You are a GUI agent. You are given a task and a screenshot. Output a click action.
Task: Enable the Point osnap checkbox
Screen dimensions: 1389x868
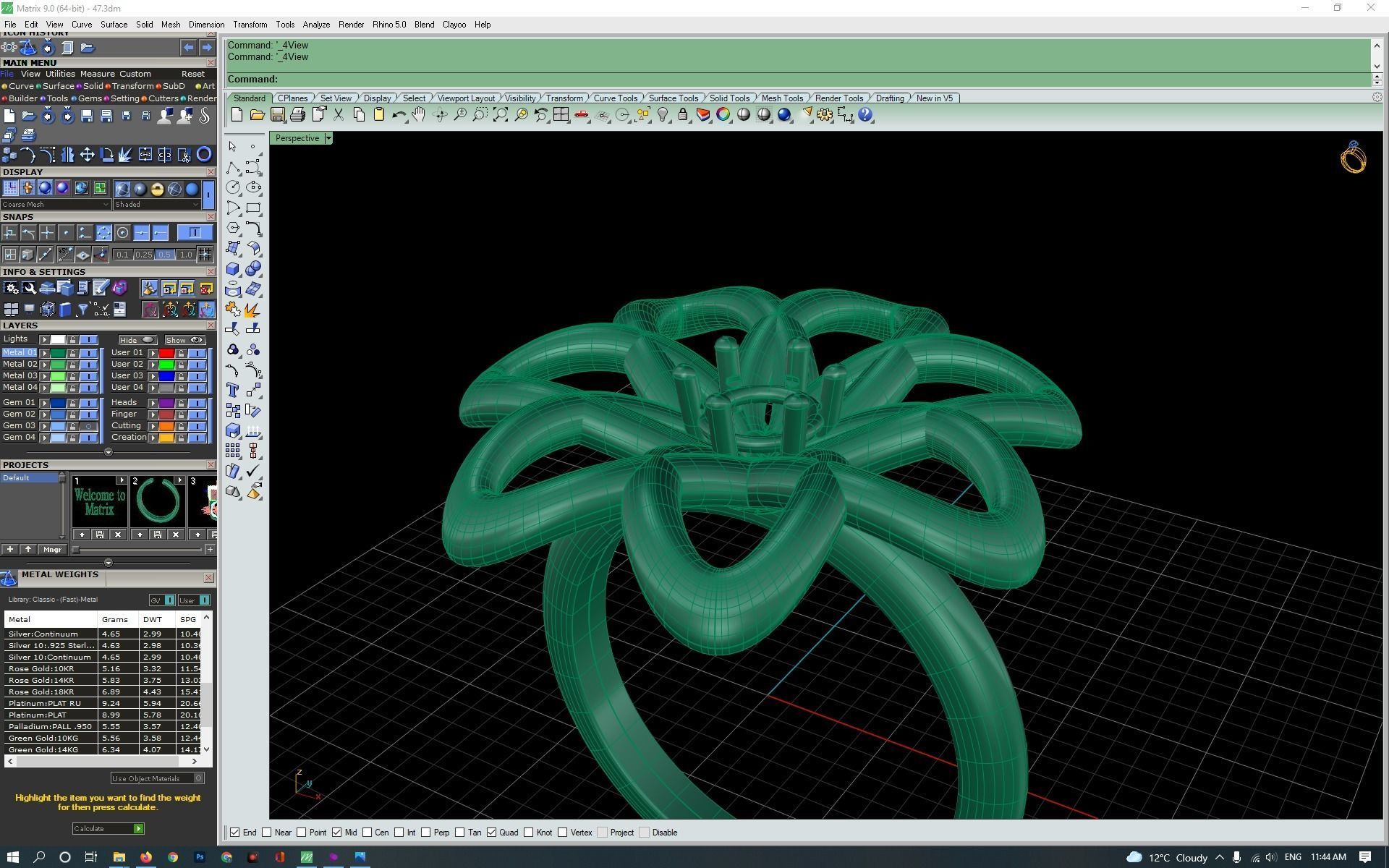pyautogui.click(x=302, y=833)
